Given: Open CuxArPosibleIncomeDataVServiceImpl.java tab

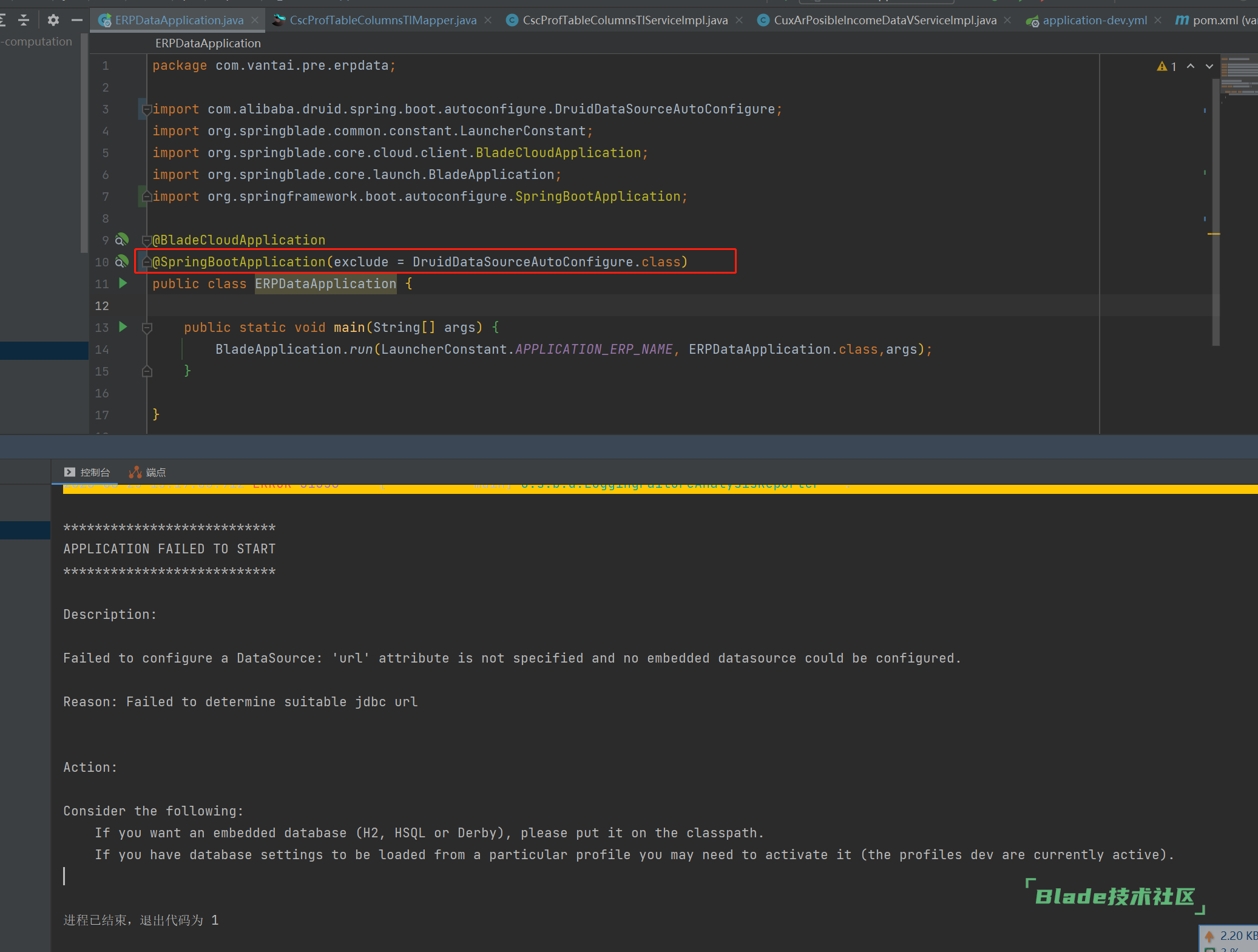Looking at the screenshot, I should (x=885, y=20).
